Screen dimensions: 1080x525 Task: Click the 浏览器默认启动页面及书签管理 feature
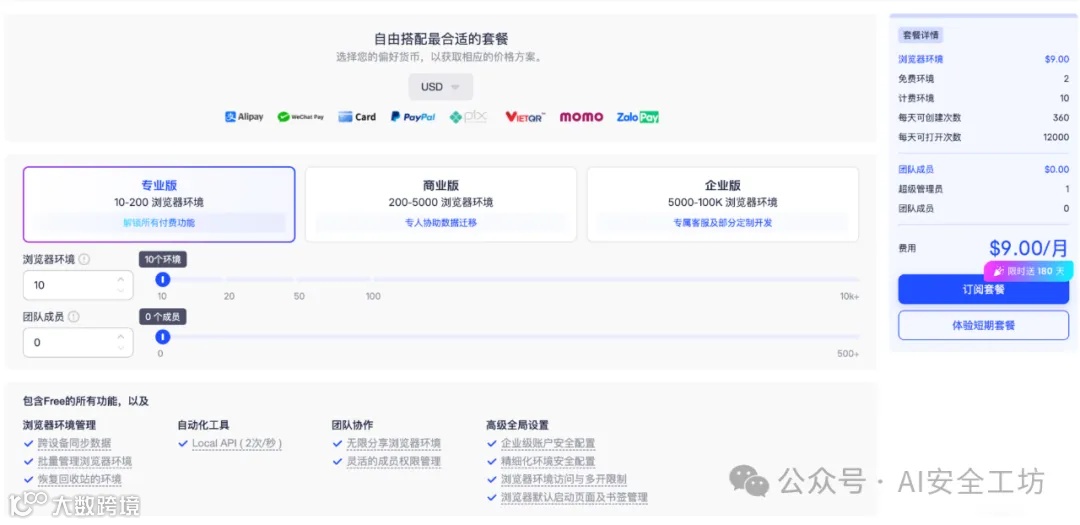point(574,497)
